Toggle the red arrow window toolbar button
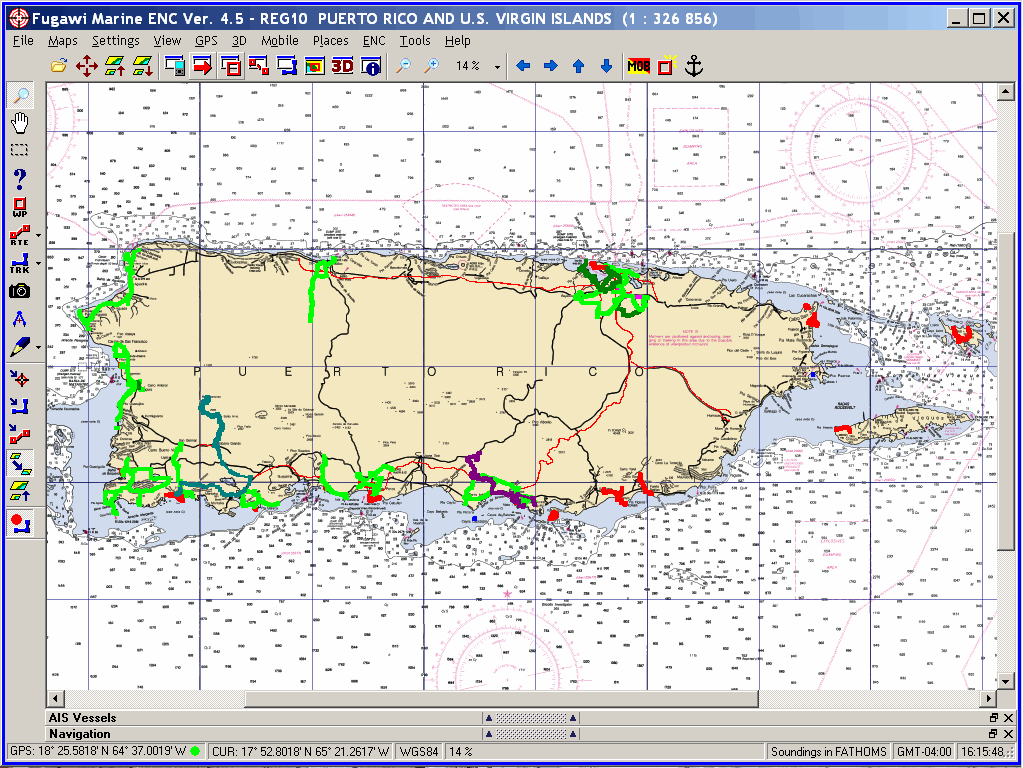The image size is (1024, 768). point(203,66)
